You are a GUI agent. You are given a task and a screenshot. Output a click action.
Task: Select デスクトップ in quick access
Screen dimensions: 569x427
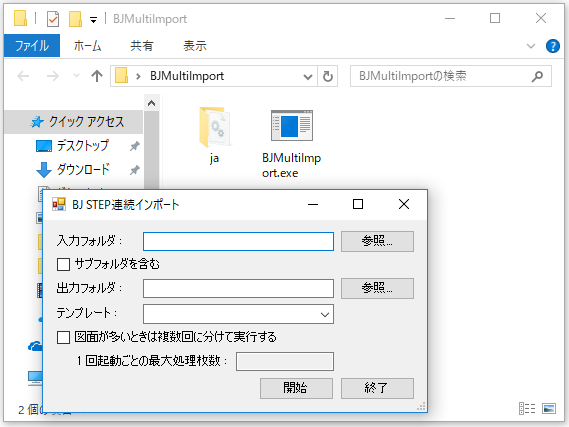pos(83,146)
